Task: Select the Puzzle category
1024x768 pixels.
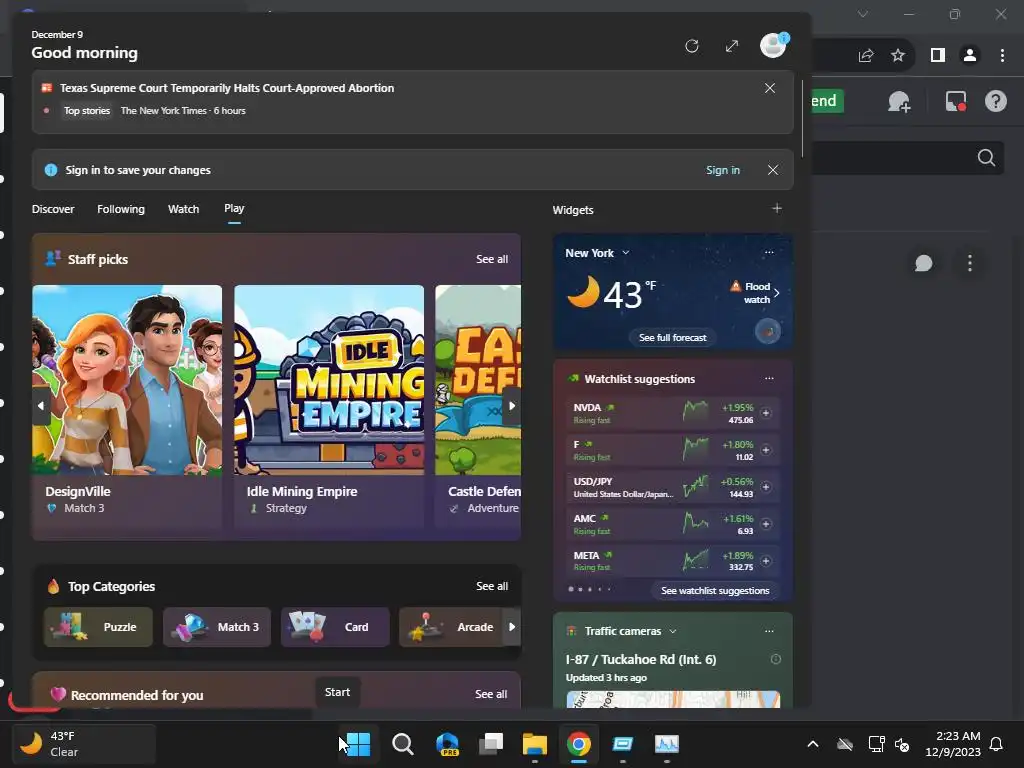Action: click(x=98, y=627)
